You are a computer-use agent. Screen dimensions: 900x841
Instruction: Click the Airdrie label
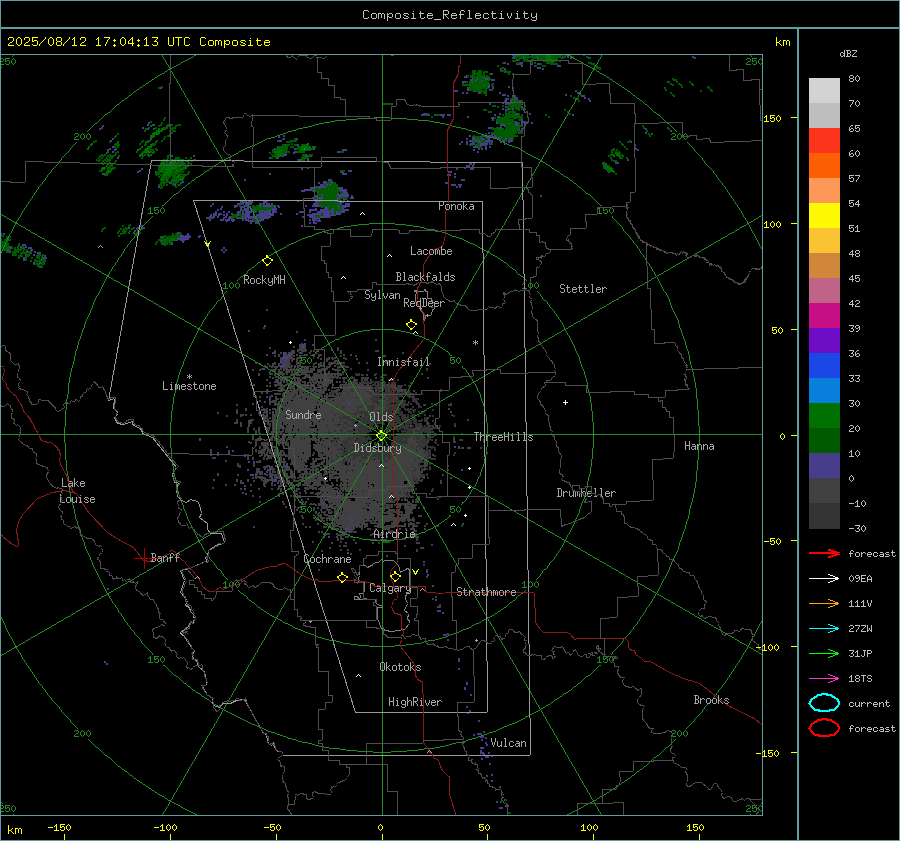(394, 534)
